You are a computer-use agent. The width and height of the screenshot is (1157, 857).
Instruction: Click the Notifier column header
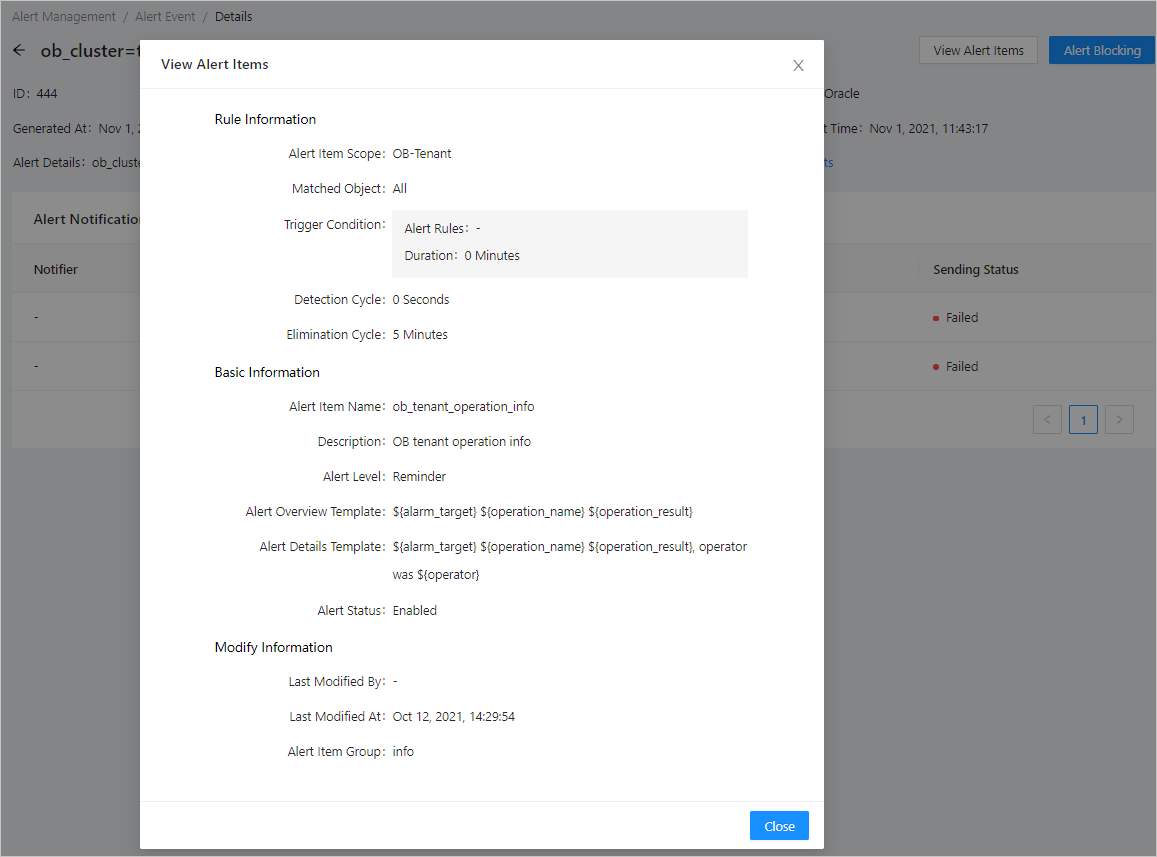(56, 269)
